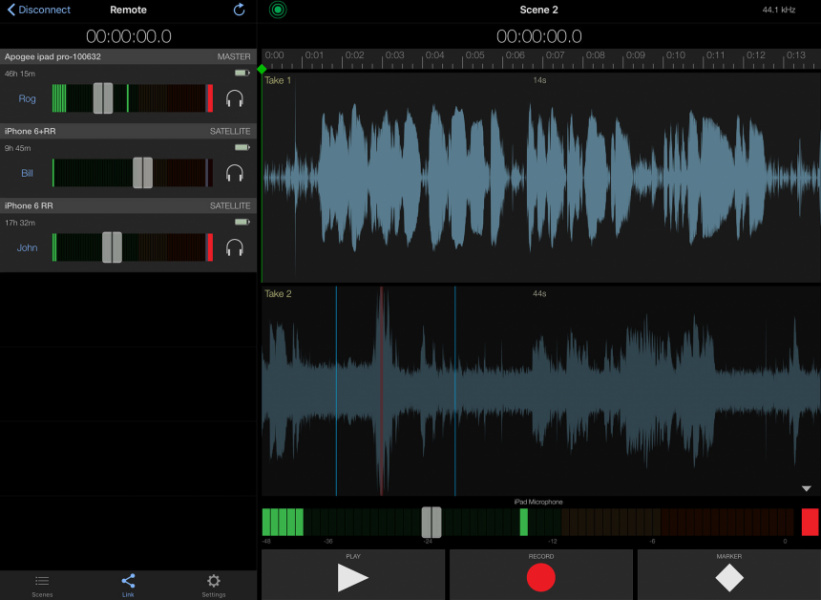
Task: Tap the red clip light on iPad Microphone meter
Action: click(x=809, y=520)
